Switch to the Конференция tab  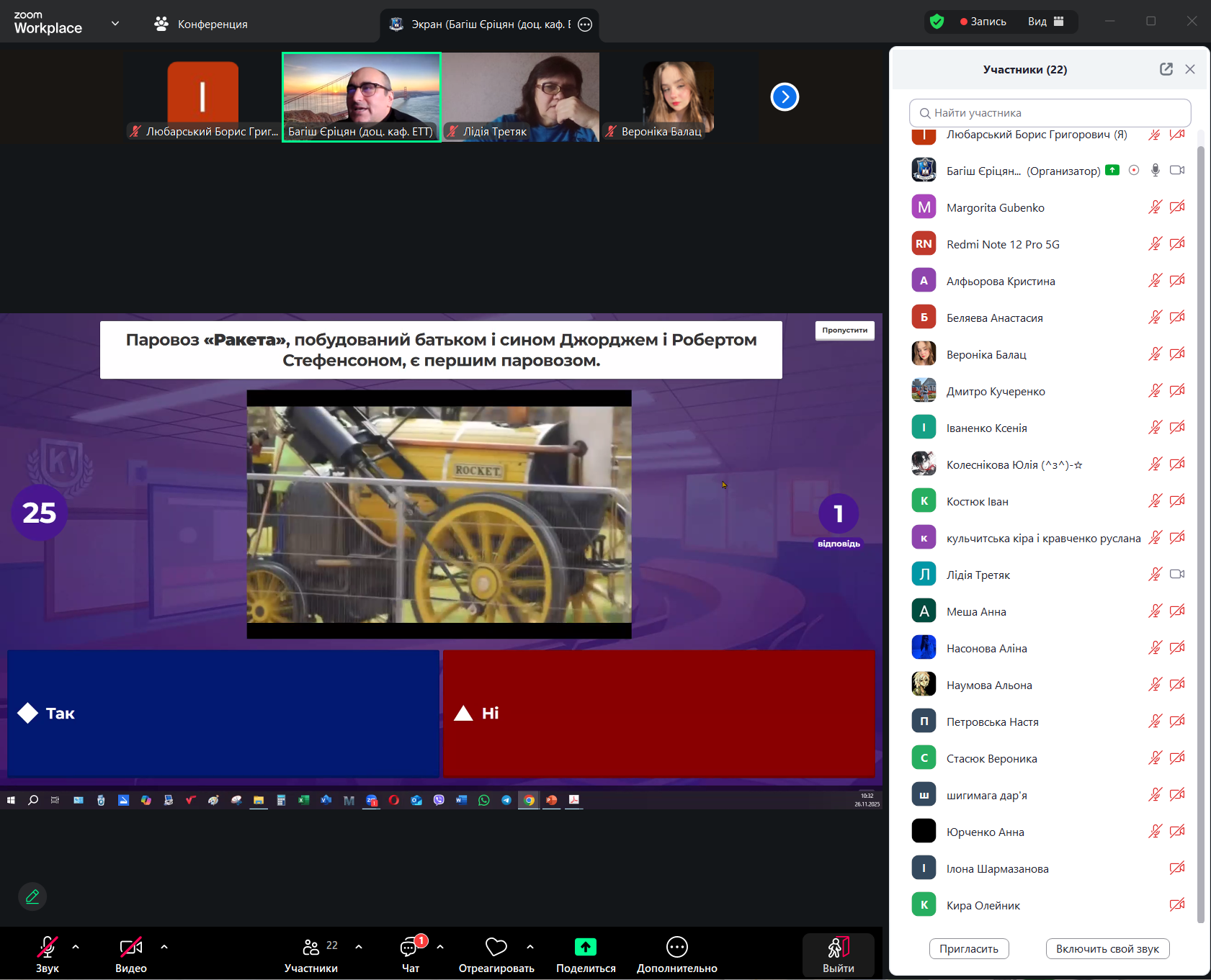tap(200, 24)
